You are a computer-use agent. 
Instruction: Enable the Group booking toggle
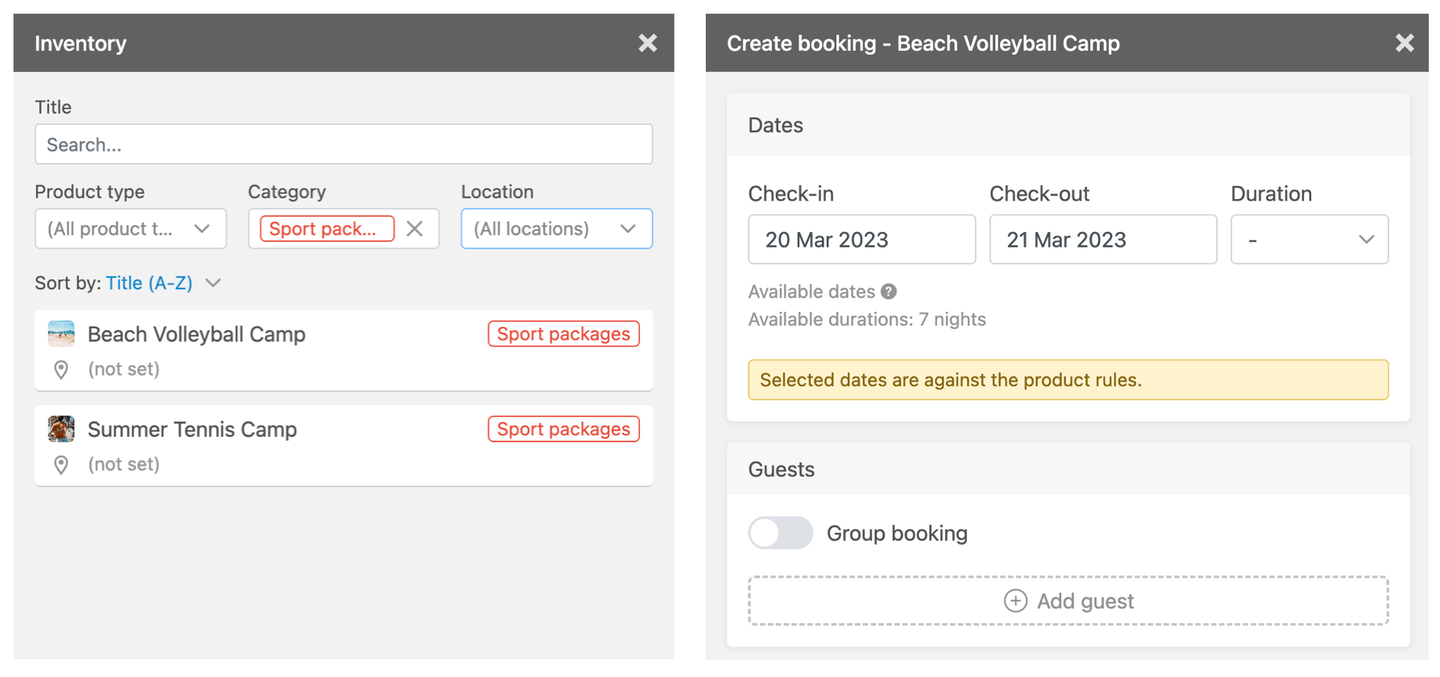pos(780,533)
